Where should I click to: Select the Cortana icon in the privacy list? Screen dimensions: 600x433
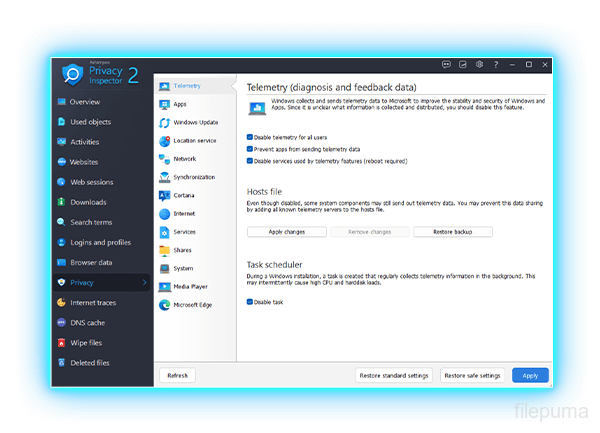coord(164,195)
